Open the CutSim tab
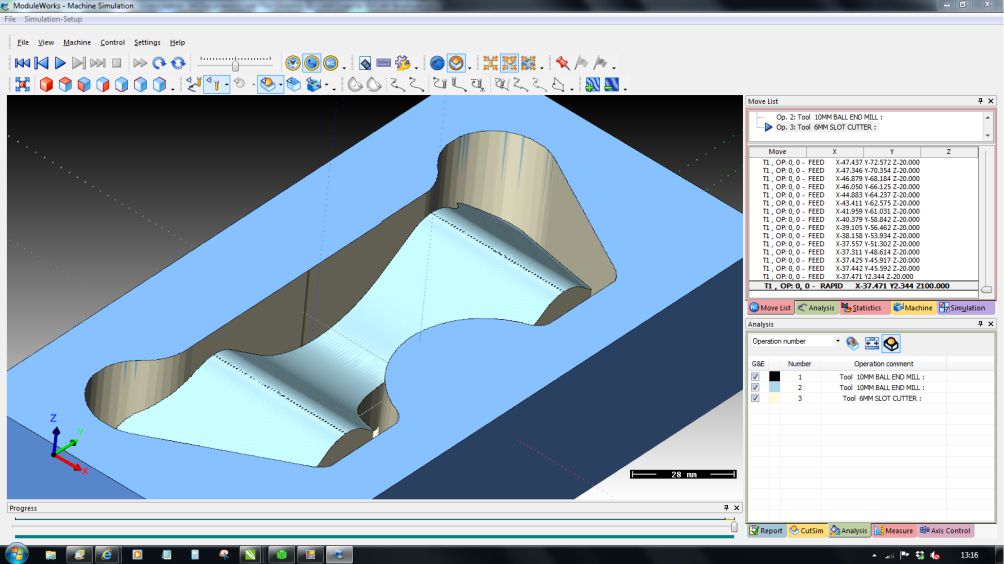 click(x=807, y=531)
